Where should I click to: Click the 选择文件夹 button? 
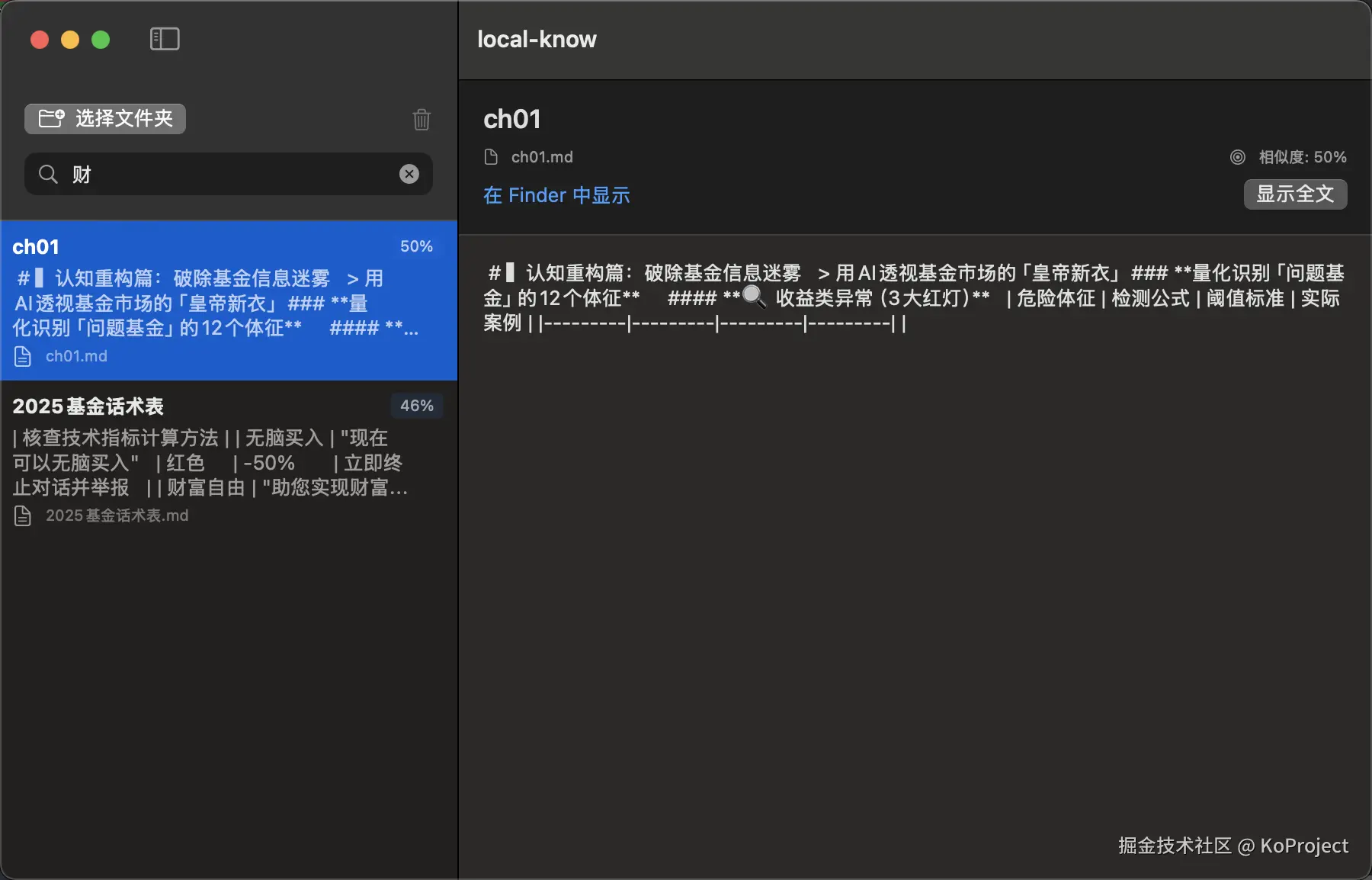[x=104, y=118]
